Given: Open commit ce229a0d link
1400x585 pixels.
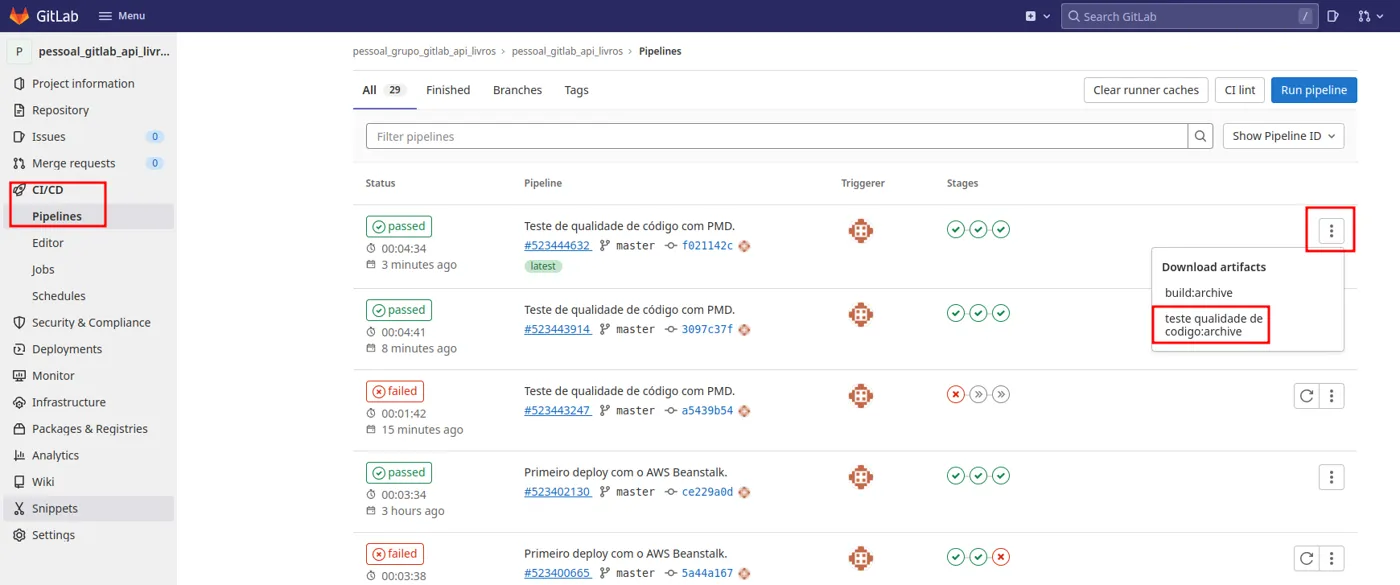Looking at the screenshot, I should (707, 492).
